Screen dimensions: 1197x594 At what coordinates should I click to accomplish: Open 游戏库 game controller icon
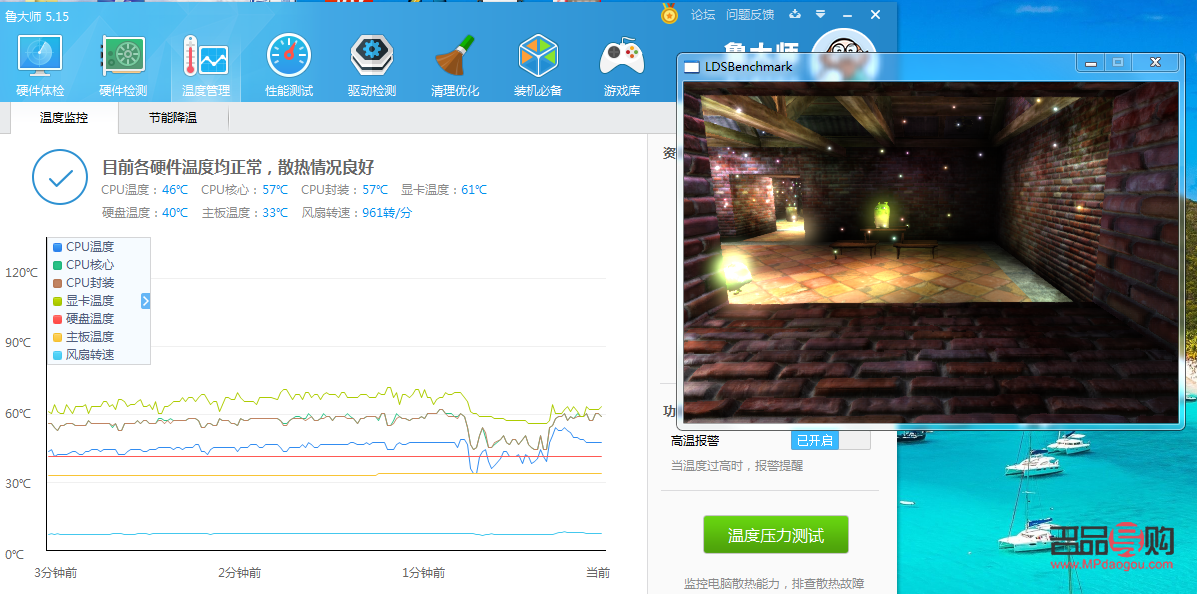pos(621,62)
